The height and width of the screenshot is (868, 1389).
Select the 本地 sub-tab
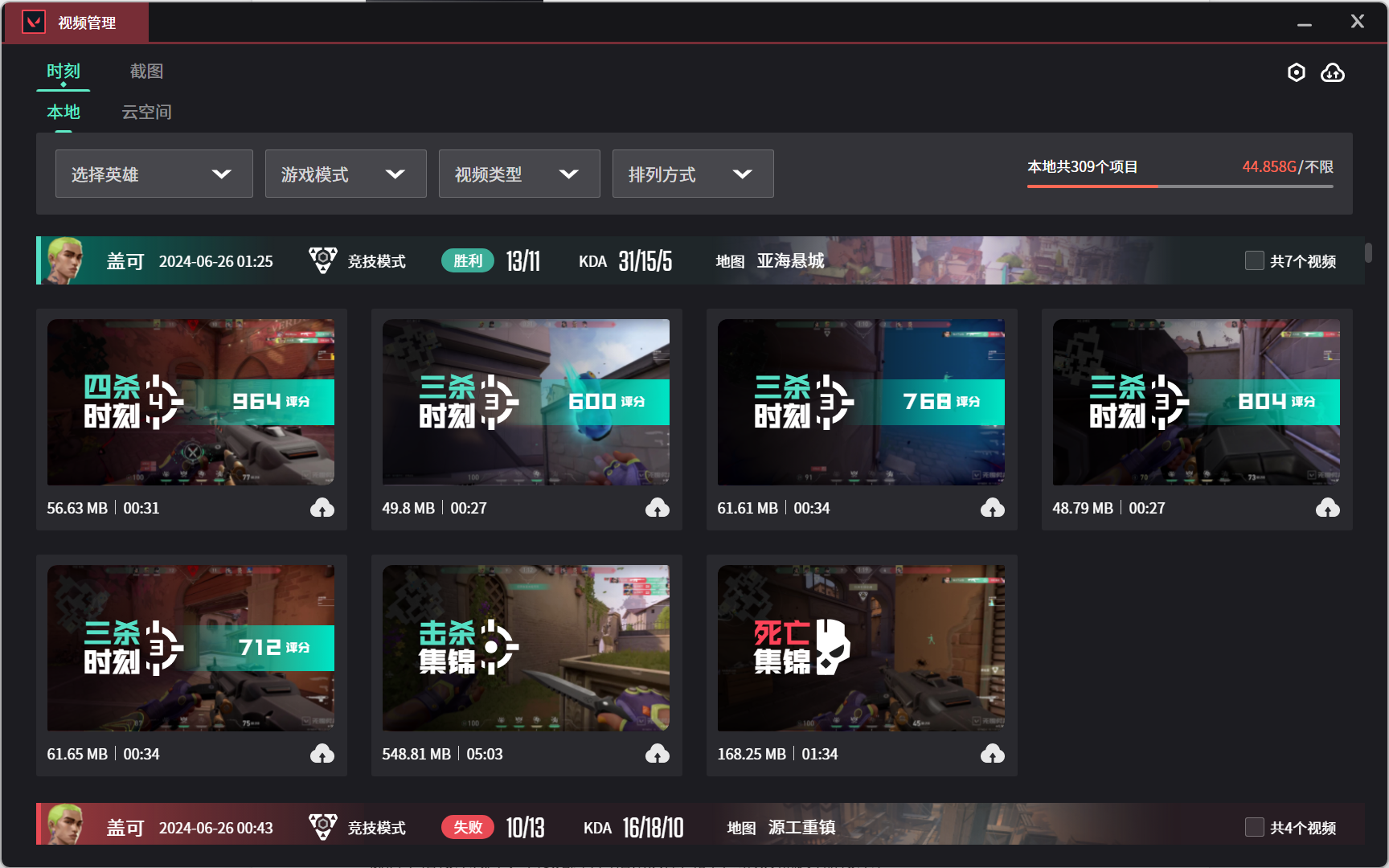click(64, 112)
